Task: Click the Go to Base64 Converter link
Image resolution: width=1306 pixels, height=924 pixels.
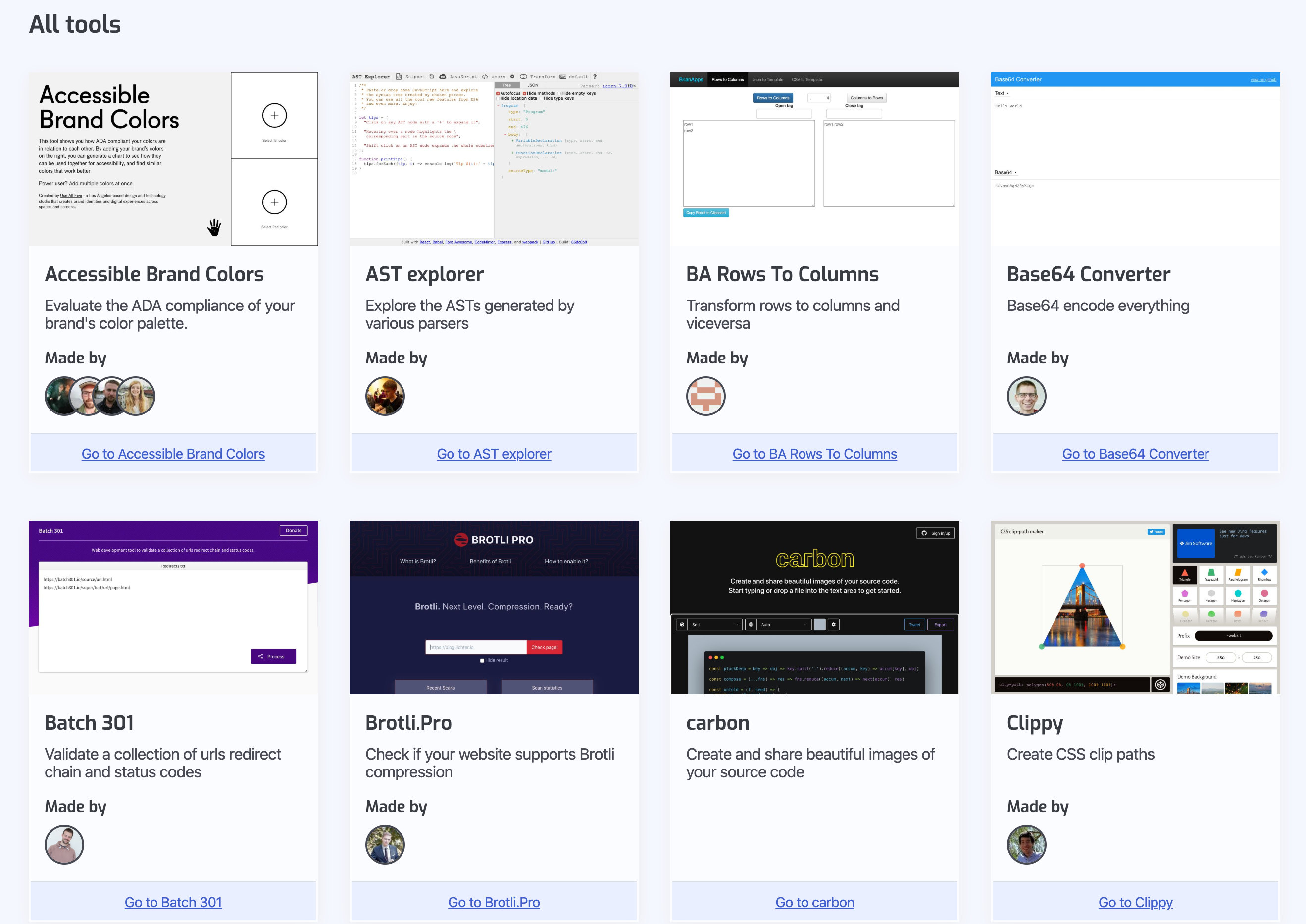Action: [x=1135, y=454]
